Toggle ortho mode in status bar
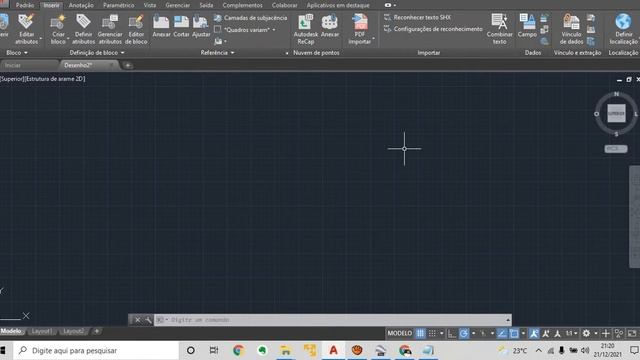Viewport: 640px width, 360px height. tap(452, 333)
